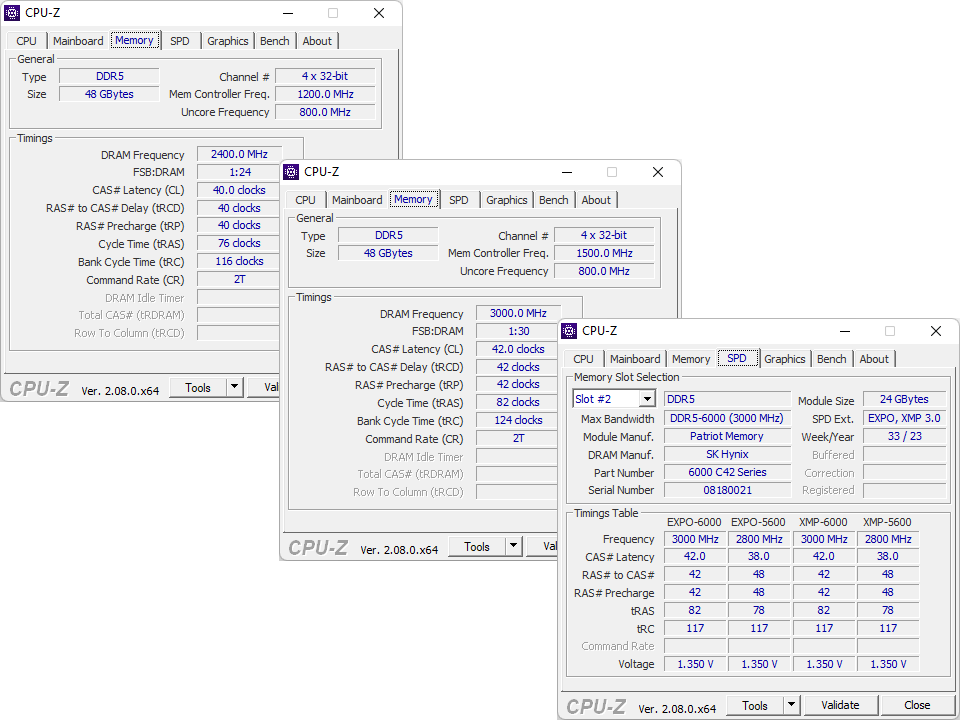
Task: Go to the Bench tab in the SPD window
Action: [831, 359]
